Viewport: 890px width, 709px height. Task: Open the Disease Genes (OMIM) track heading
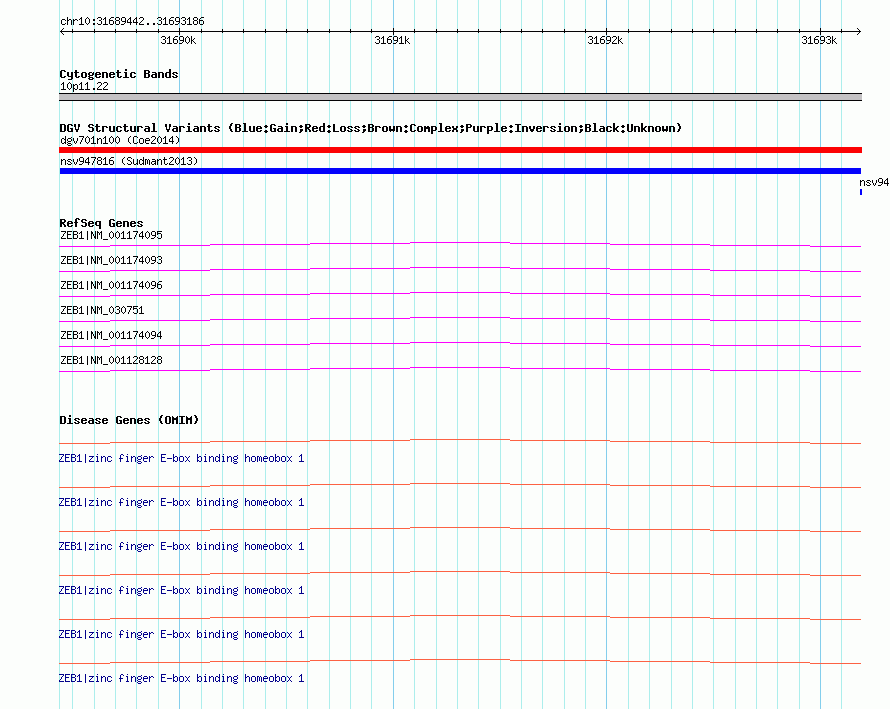tap(129, 420)
